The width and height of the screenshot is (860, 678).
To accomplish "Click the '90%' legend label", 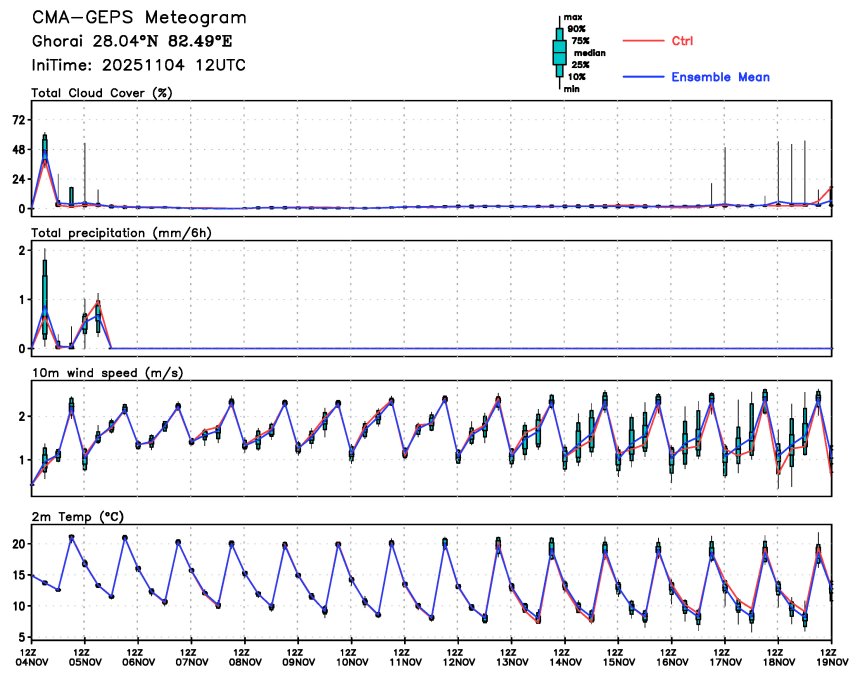I will coord(576,29).
